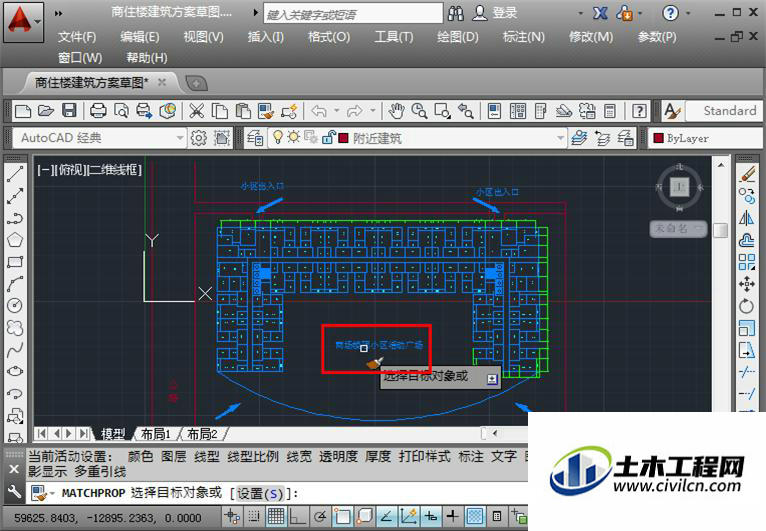Click the Open file folder icon

tap(45, 111)
